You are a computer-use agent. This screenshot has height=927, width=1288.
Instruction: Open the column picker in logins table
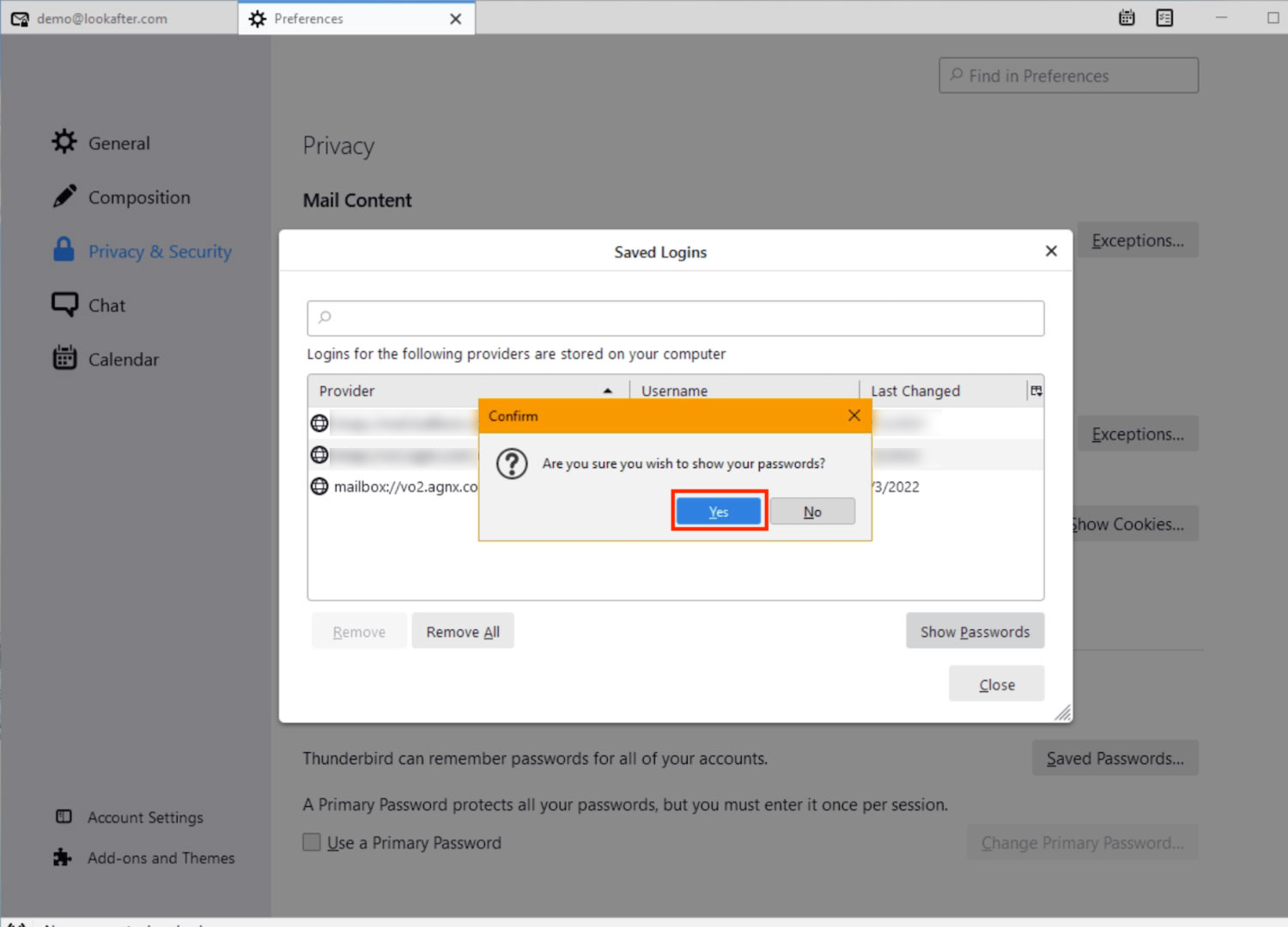click(x=1036, y=391)
